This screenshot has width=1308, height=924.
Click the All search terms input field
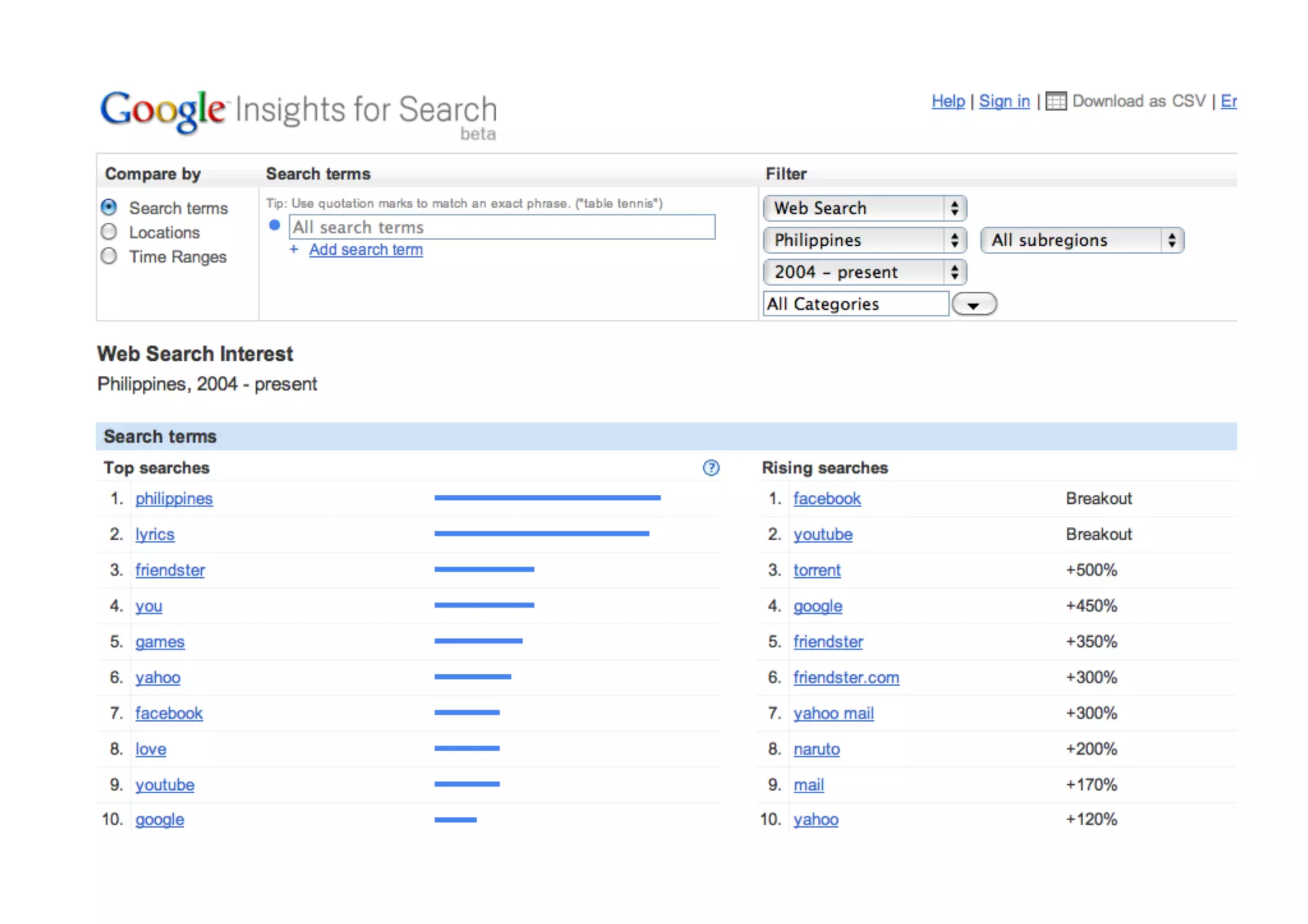(501, 227)
